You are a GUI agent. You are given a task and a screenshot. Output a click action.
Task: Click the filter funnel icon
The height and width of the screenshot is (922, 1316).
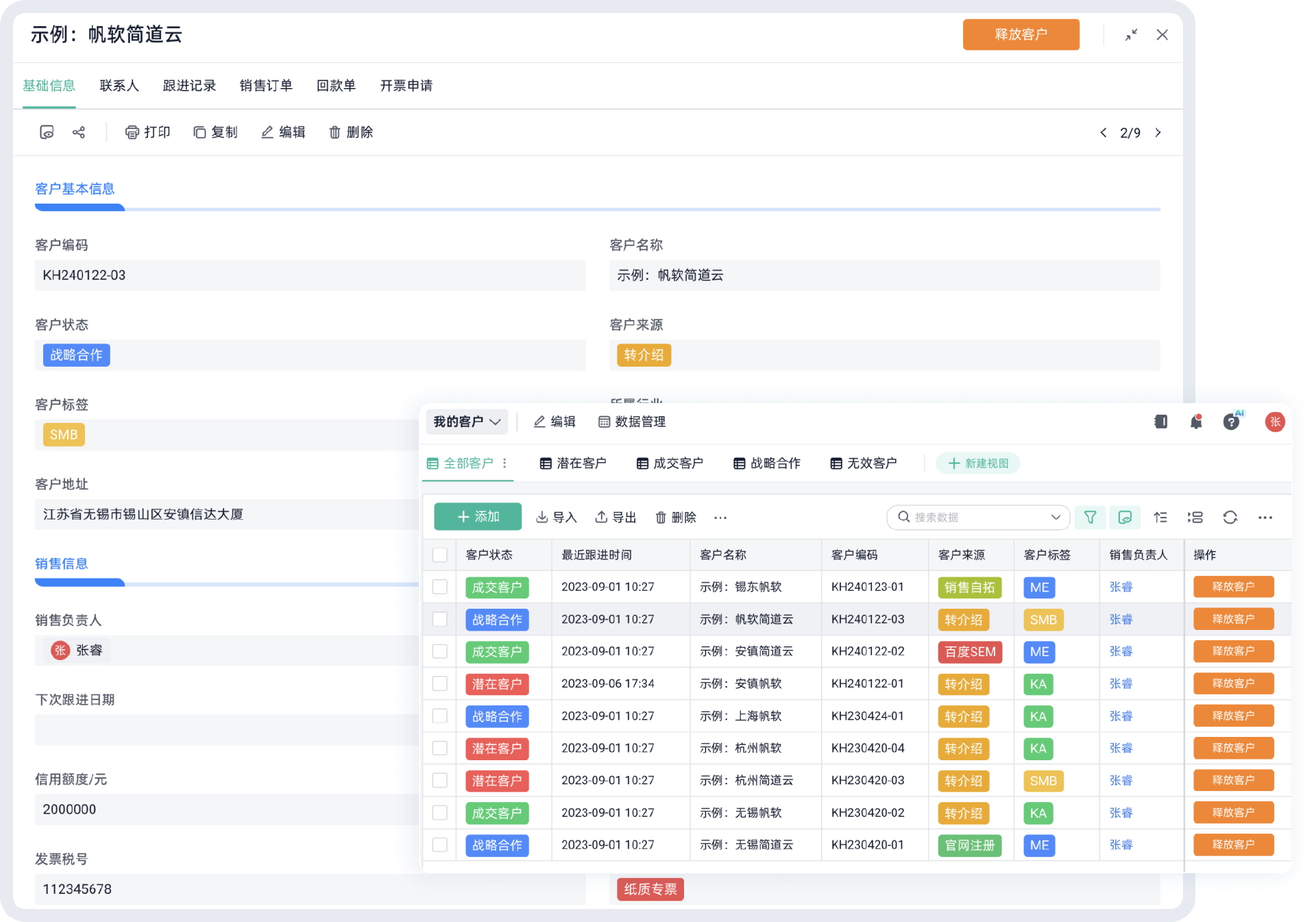pyautogui.click(x=1090, y=518)
